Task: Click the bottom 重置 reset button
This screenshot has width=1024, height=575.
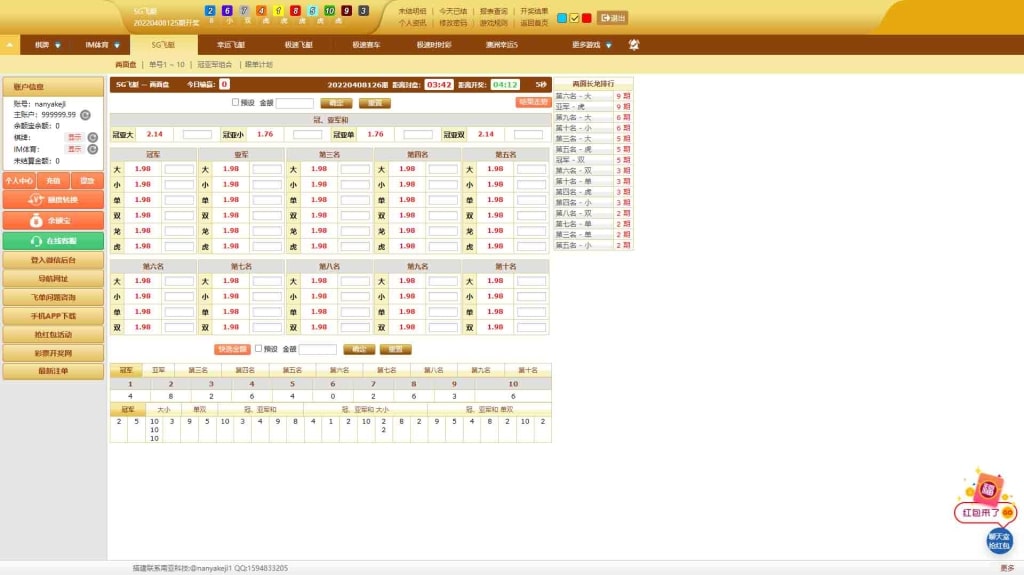Action: click(x=395, y=349)
